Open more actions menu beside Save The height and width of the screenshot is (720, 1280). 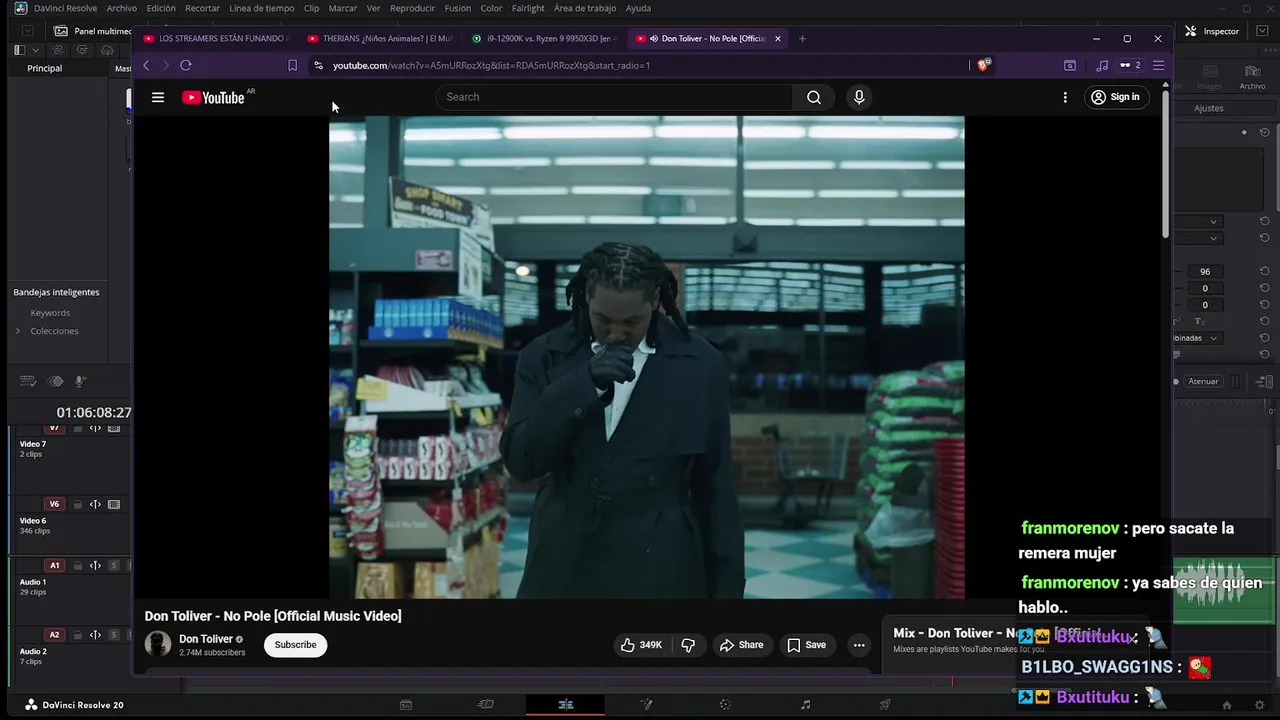(x=858, y=645)
